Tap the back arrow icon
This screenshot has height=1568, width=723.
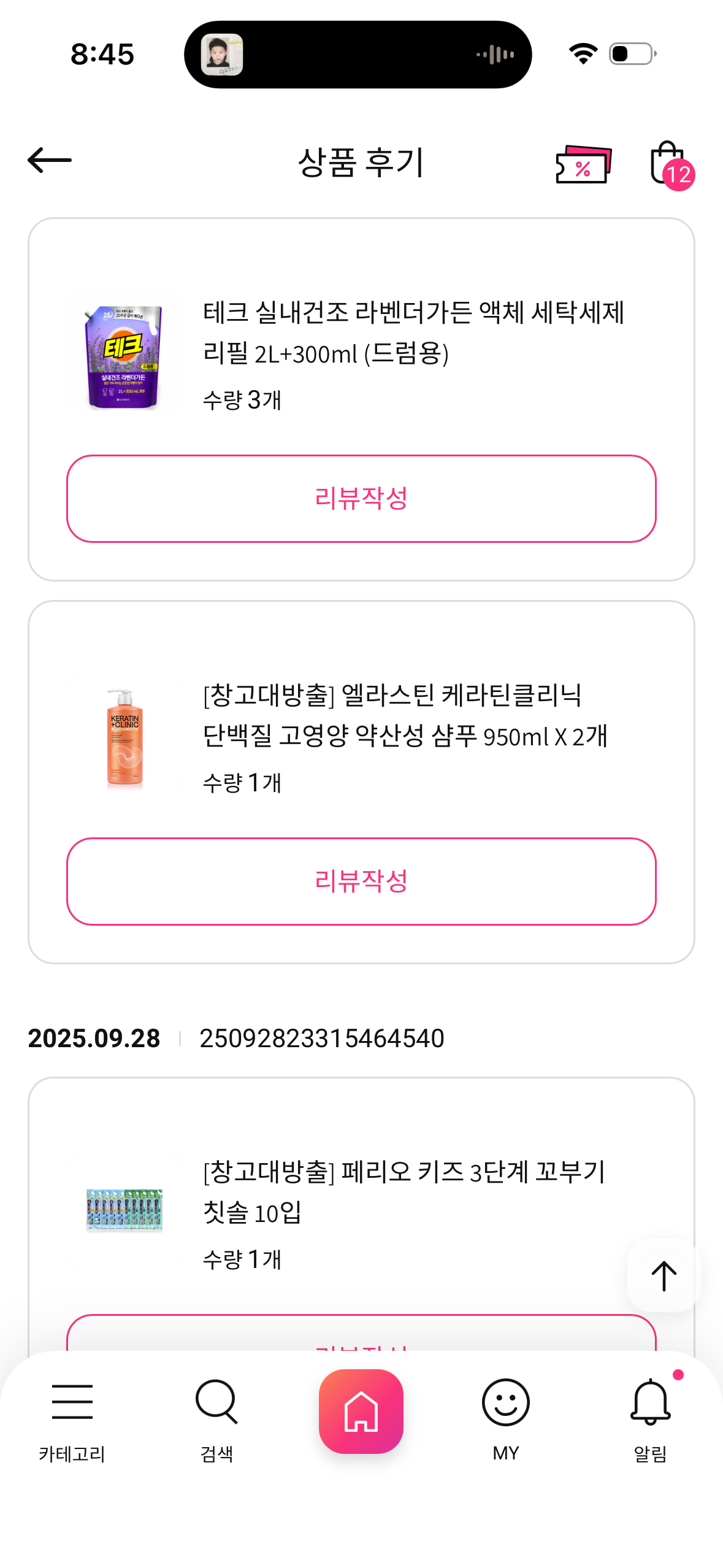(50, 161)
